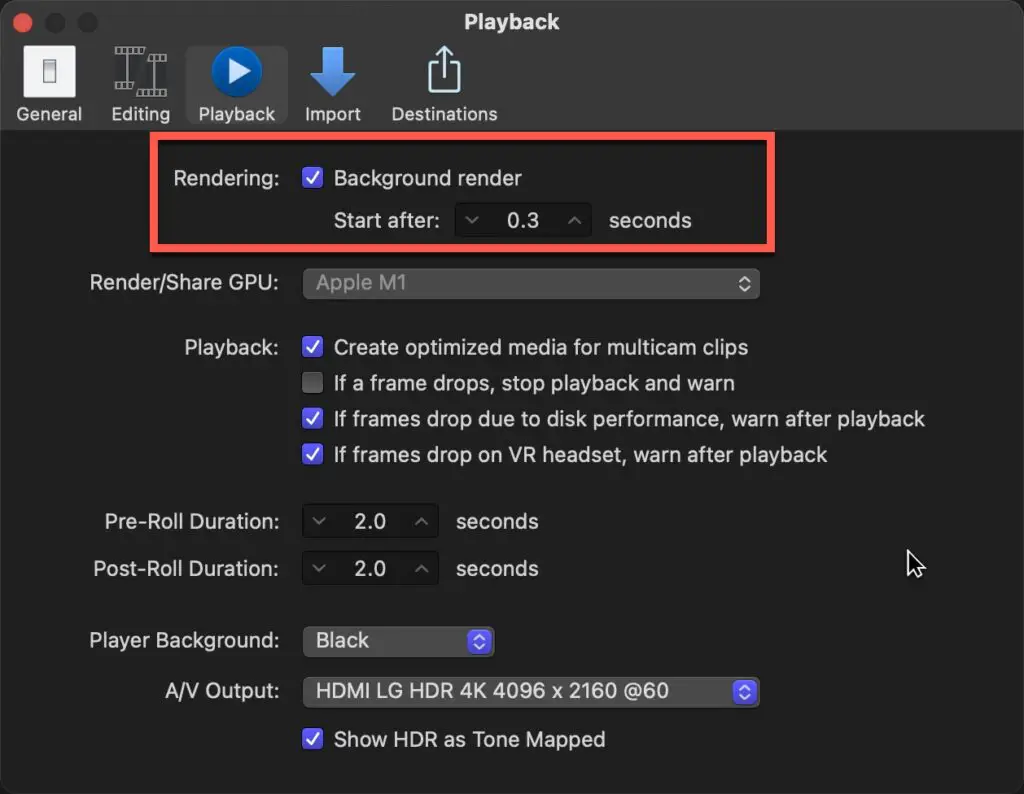Uncheck Show HDR as Tone Mapped
This screenshot has height=794, width=1024.
coord(312,739)
